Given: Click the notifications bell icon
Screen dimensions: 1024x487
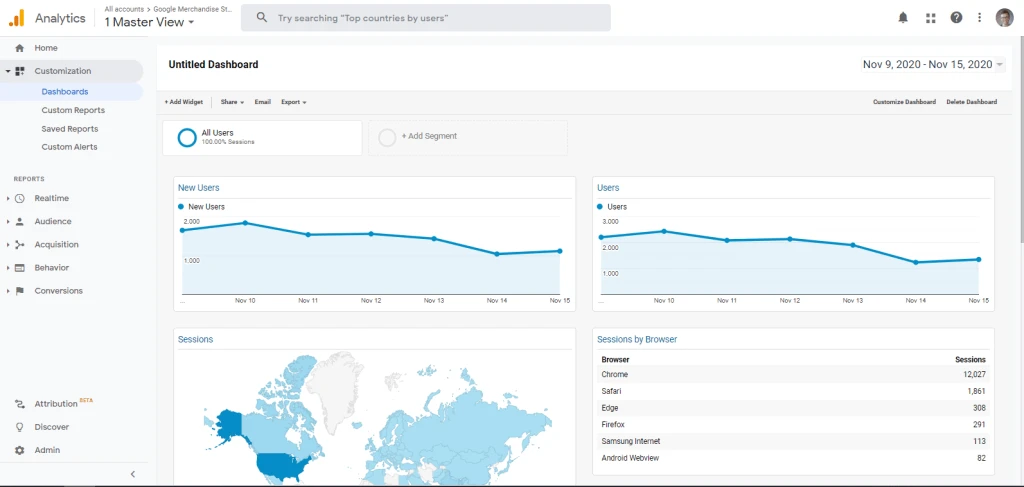Looking at the screenshot, I should tap(903, 18).
